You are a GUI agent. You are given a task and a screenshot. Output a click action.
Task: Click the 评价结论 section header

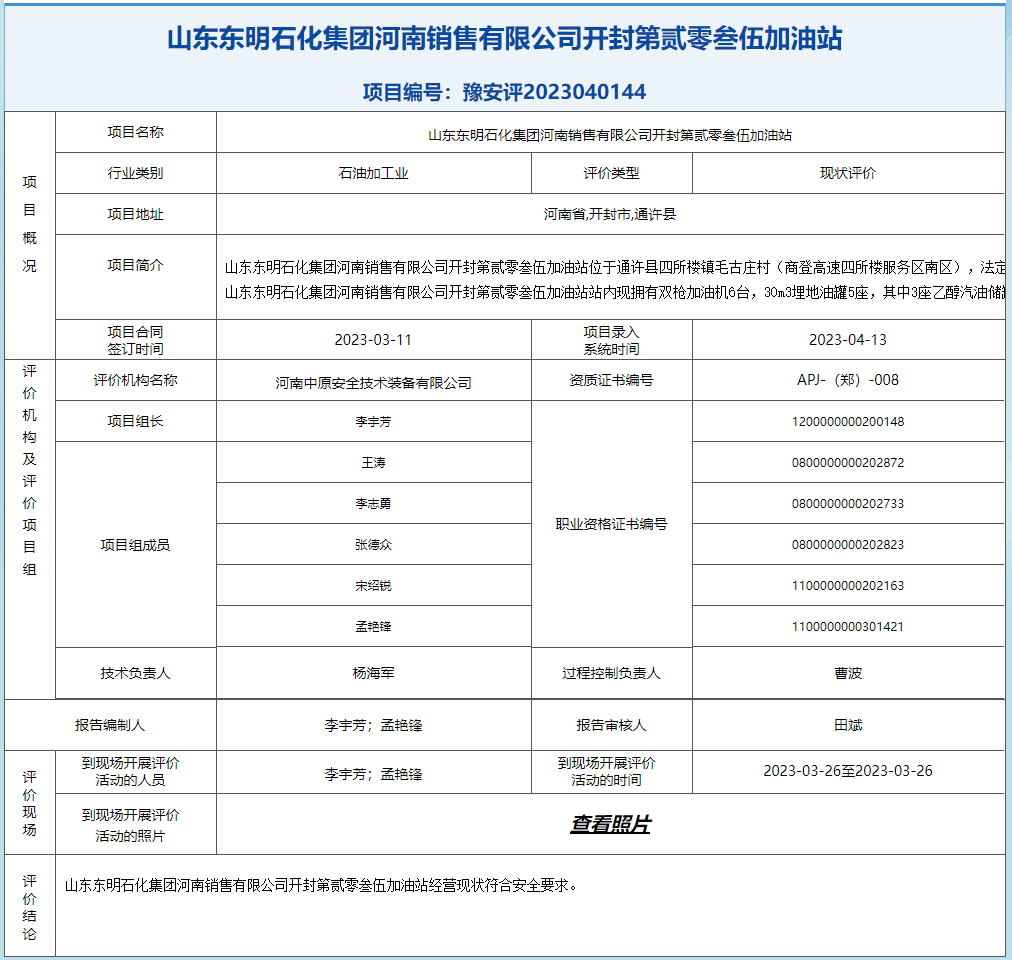point(30,907)
